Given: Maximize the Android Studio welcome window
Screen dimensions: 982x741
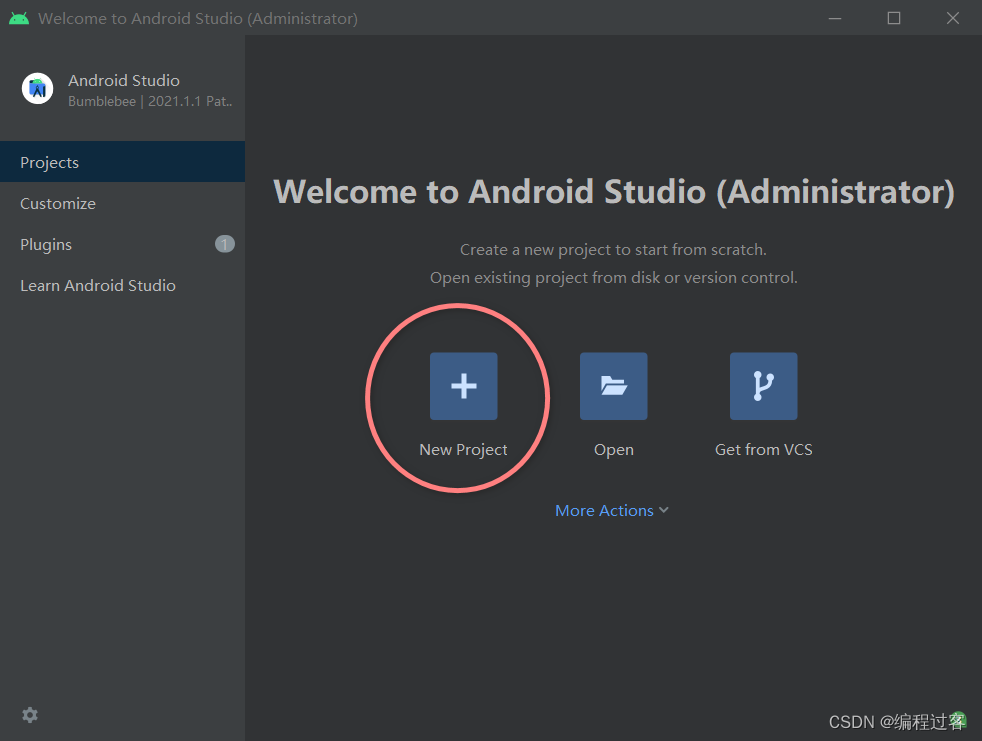Looking at the screenshot, I should pos(894,18).
